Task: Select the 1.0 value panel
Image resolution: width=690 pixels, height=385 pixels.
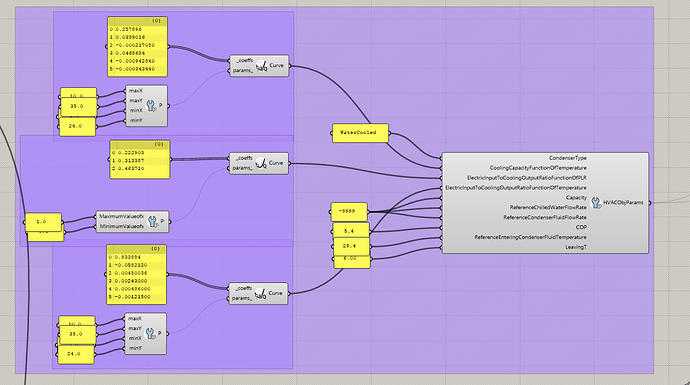Action: click(43, 222)
